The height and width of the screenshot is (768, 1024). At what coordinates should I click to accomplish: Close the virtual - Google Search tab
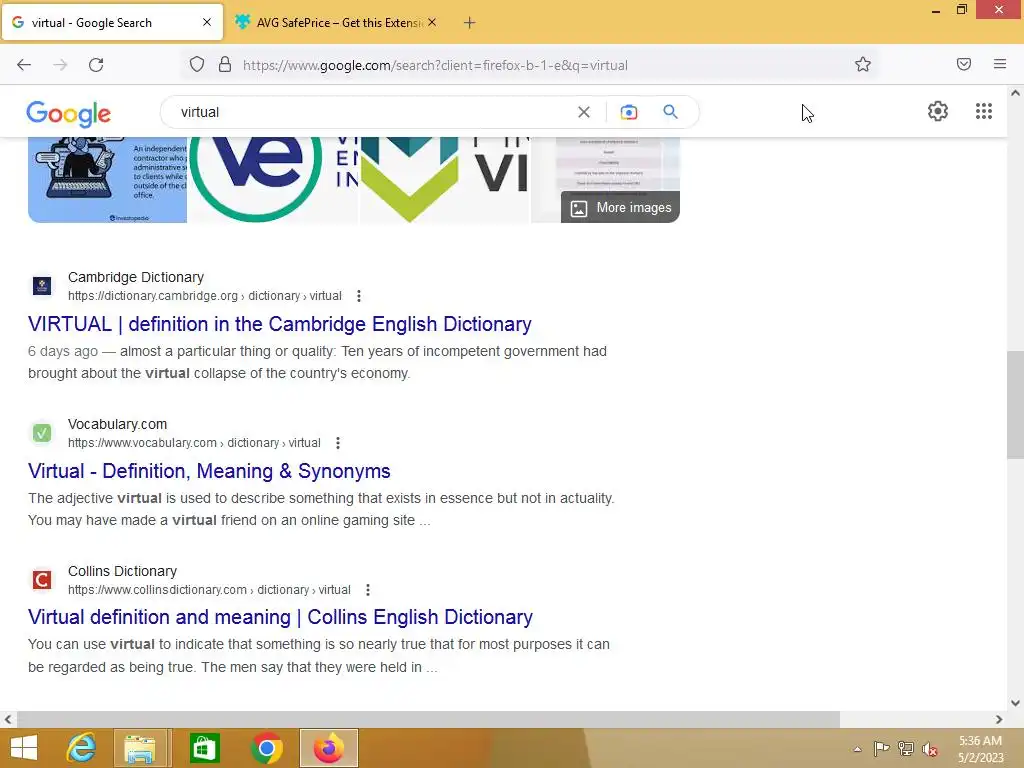pos(207,22)
